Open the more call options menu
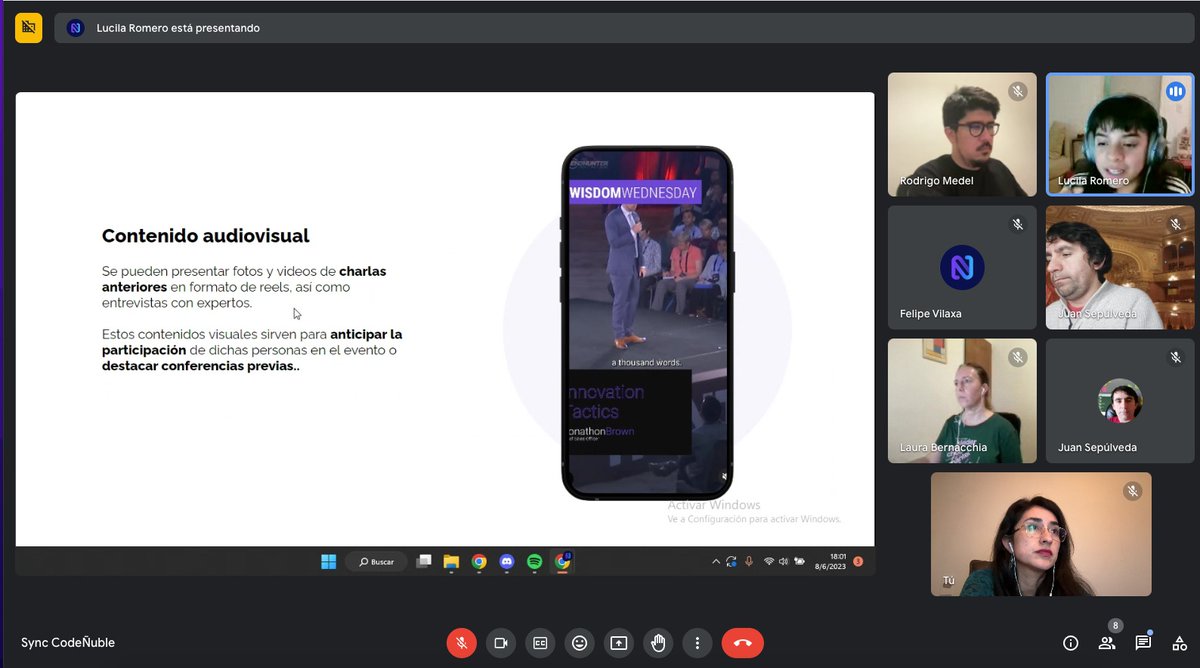 [x=697, y=643]
